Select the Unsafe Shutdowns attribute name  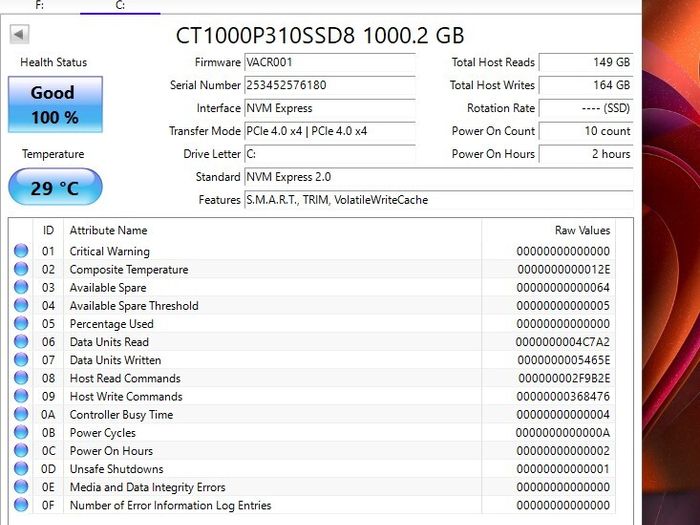[x=117, y=469]
